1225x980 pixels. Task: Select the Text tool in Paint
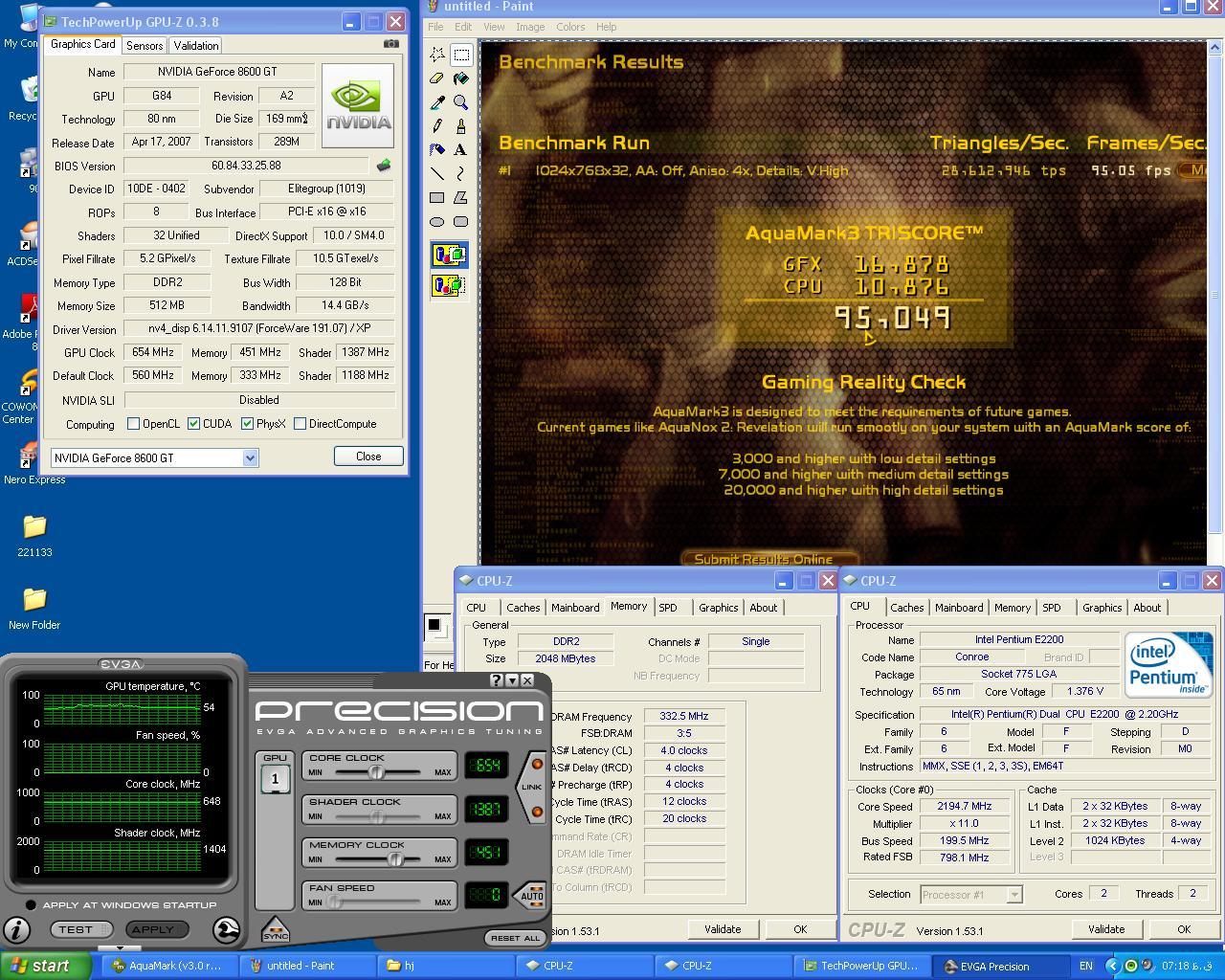click(461, 150)
